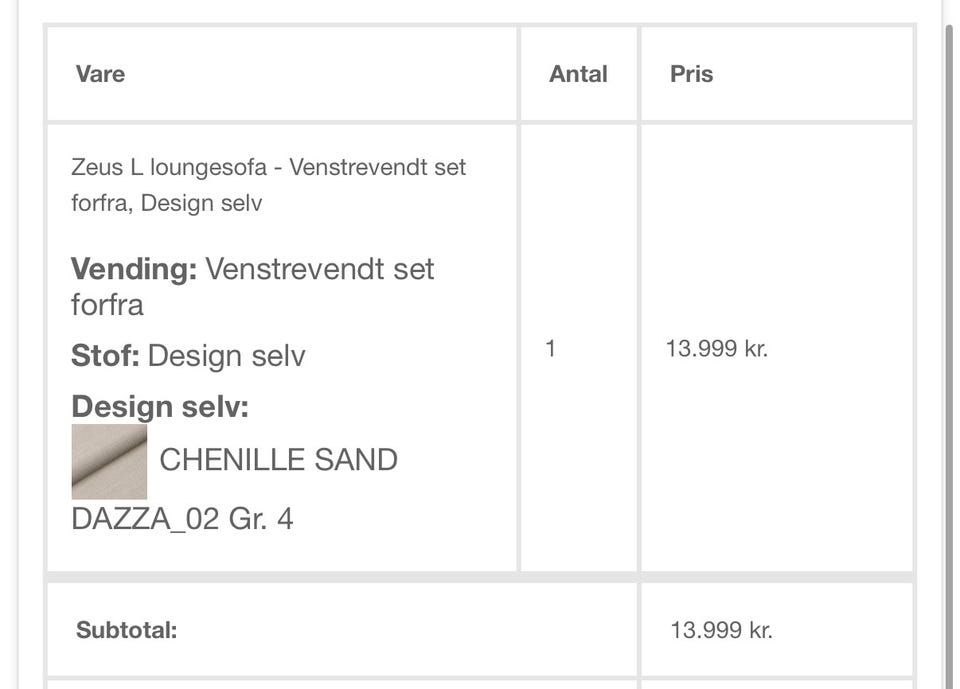The width and height of the screenshot is (960, 689).
Task: Click the quantity value 1
Action: [551, 349]
